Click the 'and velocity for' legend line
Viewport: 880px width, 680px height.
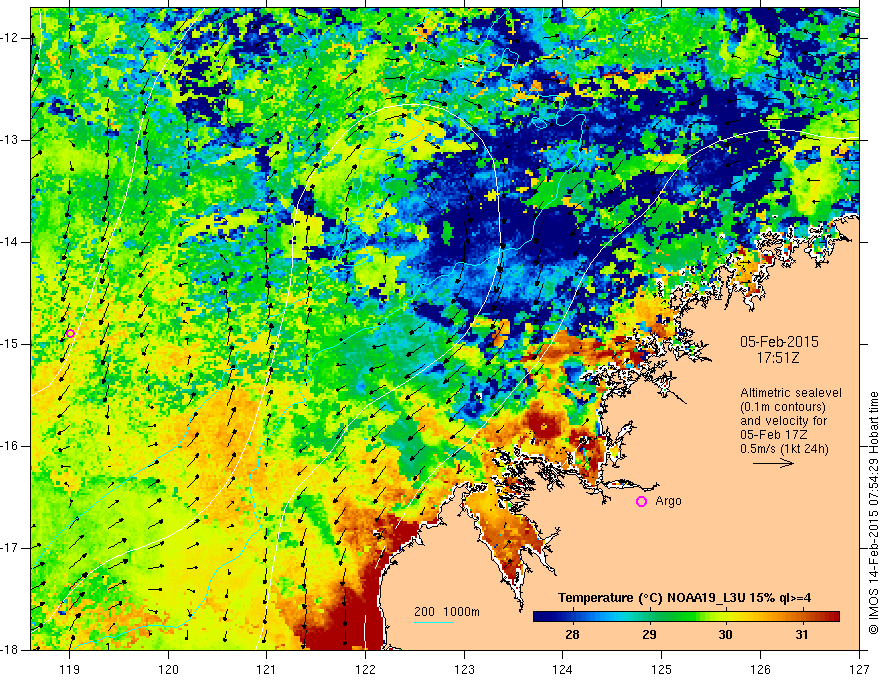(x=783, y=421)
